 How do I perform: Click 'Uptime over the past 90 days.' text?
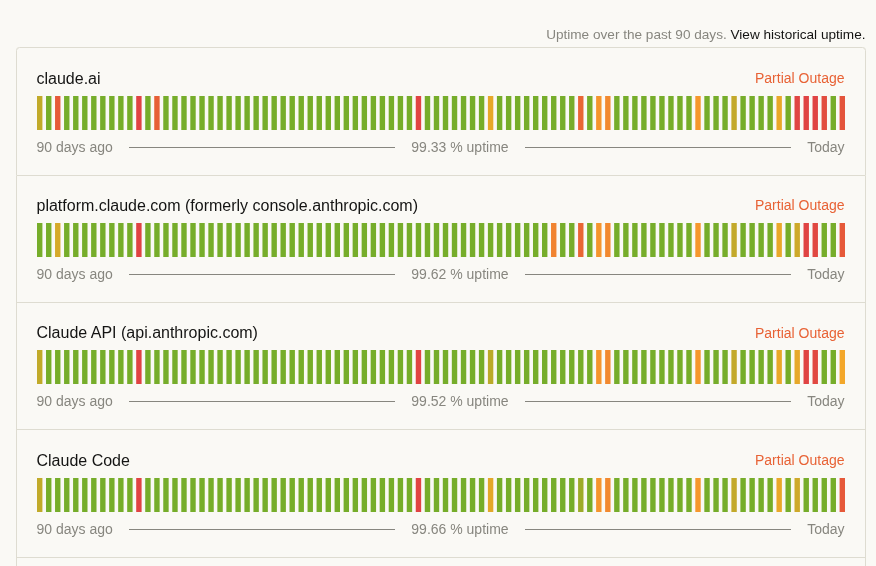(636, 35)
